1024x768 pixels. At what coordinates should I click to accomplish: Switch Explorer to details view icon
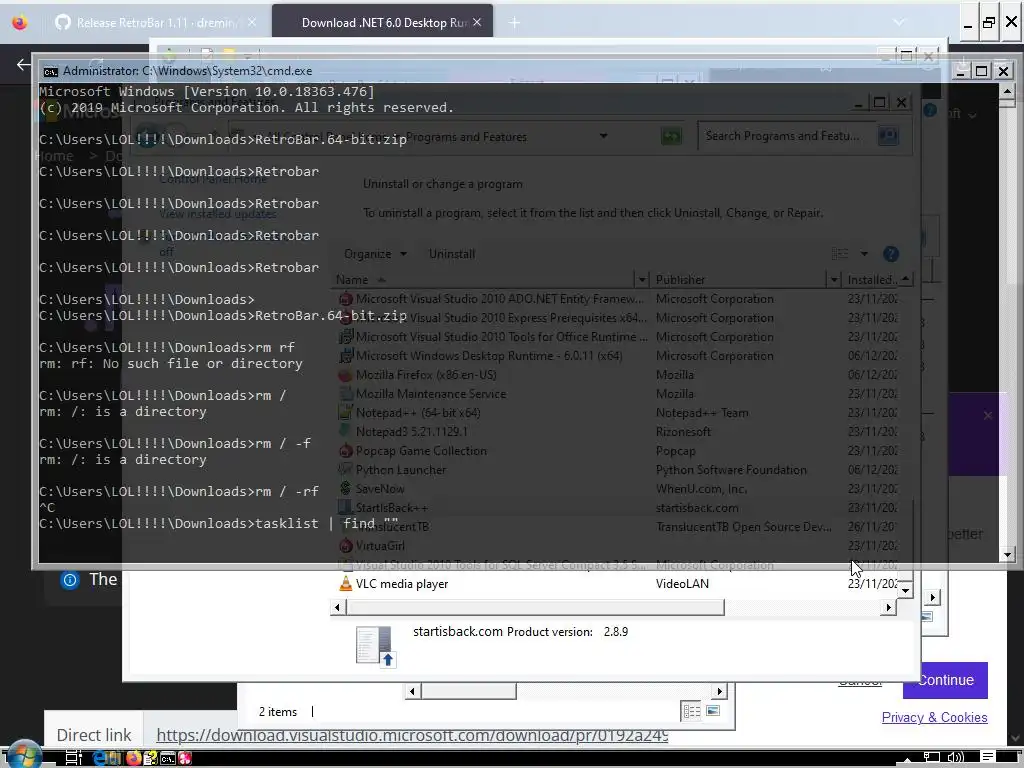click(692, 711)
